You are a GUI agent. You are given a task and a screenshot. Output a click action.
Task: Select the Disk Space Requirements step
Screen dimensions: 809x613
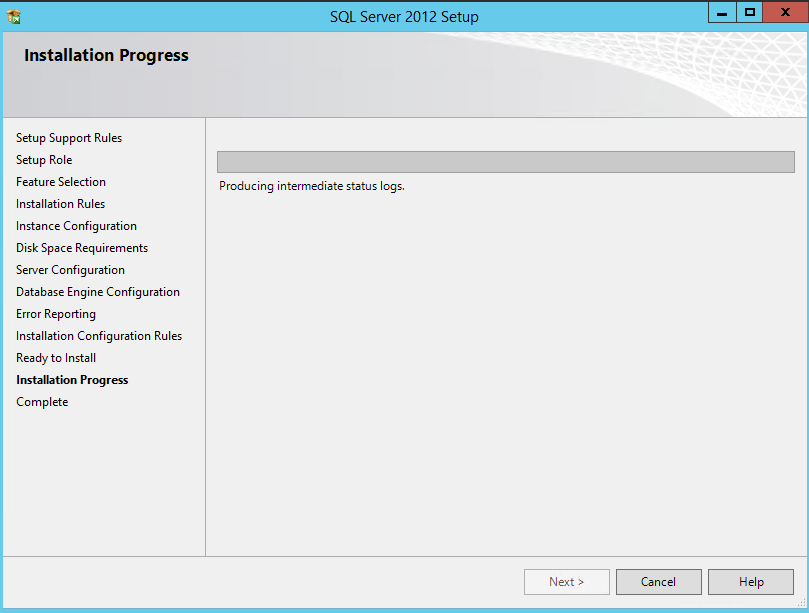pyautogui.click(x=82, y=248)
